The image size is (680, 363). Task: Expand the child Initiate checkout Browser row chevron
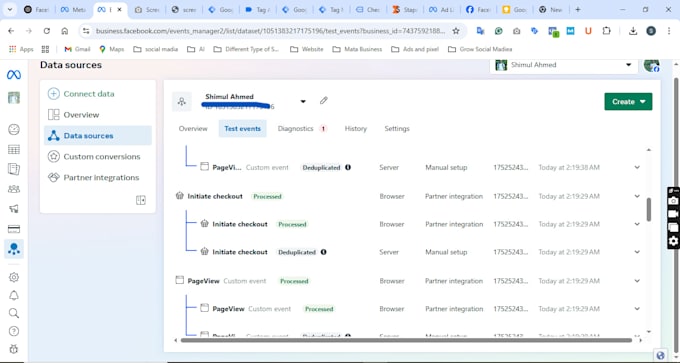pyautogui.click(x=637, y=224)
